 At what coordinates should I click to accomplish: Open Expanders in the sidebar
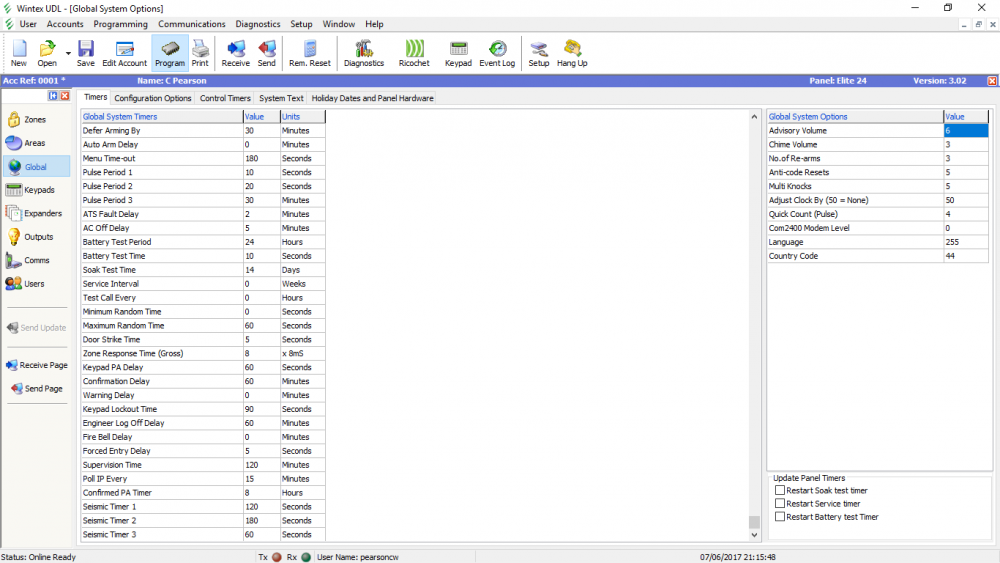pyautogui.click(x=34, y=213)
